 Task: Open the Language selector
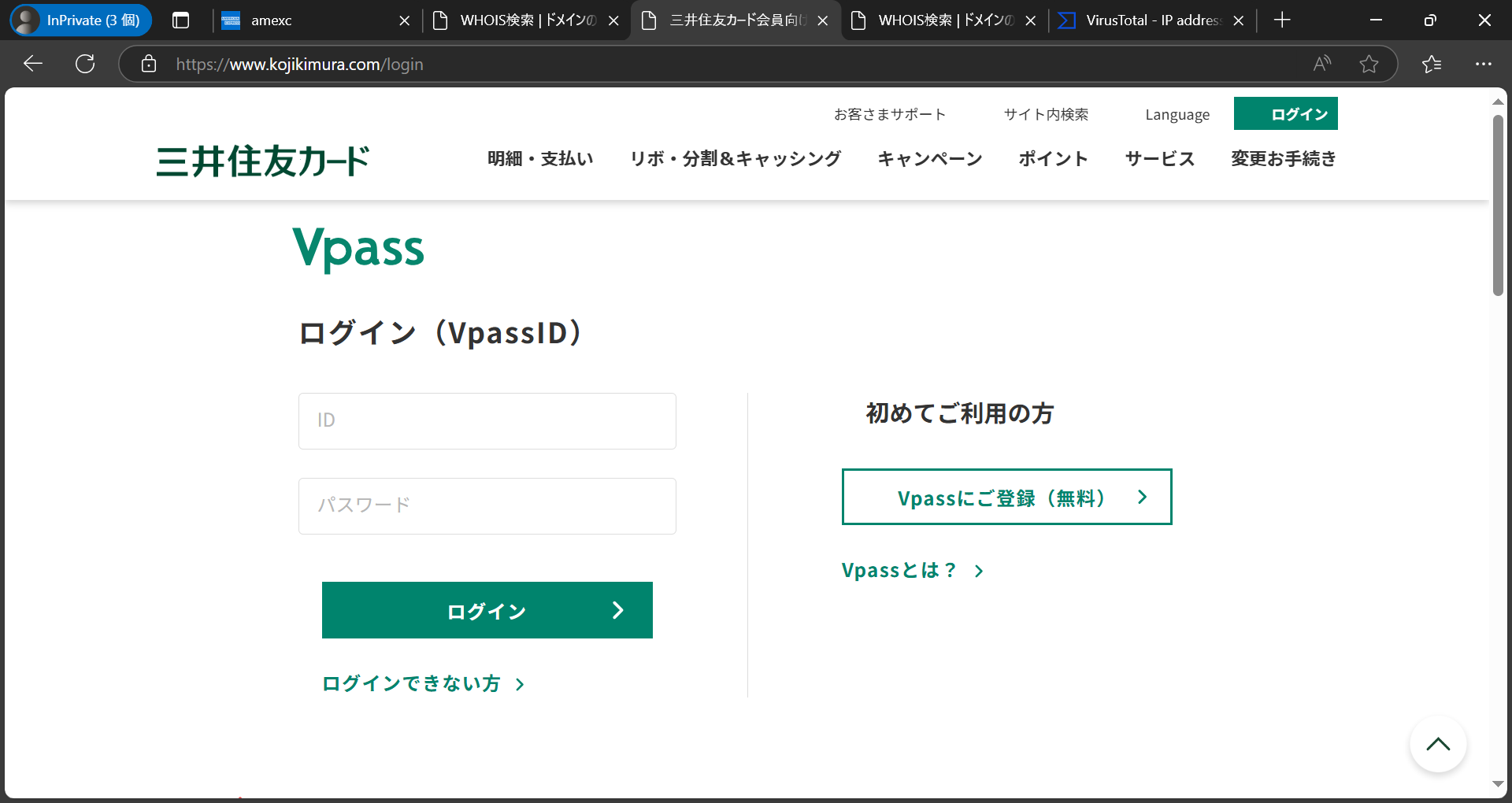[1177, 115]
